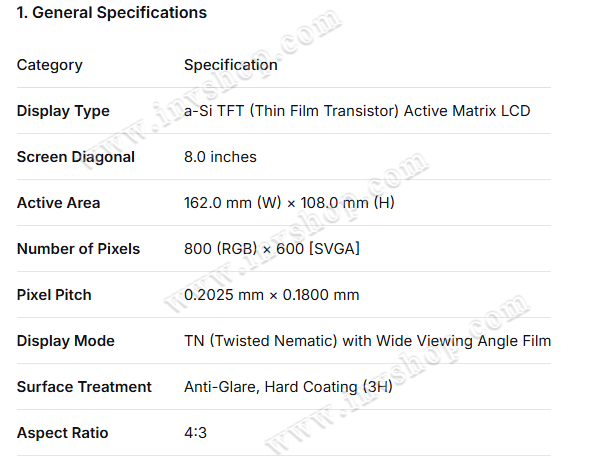Select the Pixel Pitch row label
Screen dimensions: 606x467
pyautogui.click(x=54, y=295)
